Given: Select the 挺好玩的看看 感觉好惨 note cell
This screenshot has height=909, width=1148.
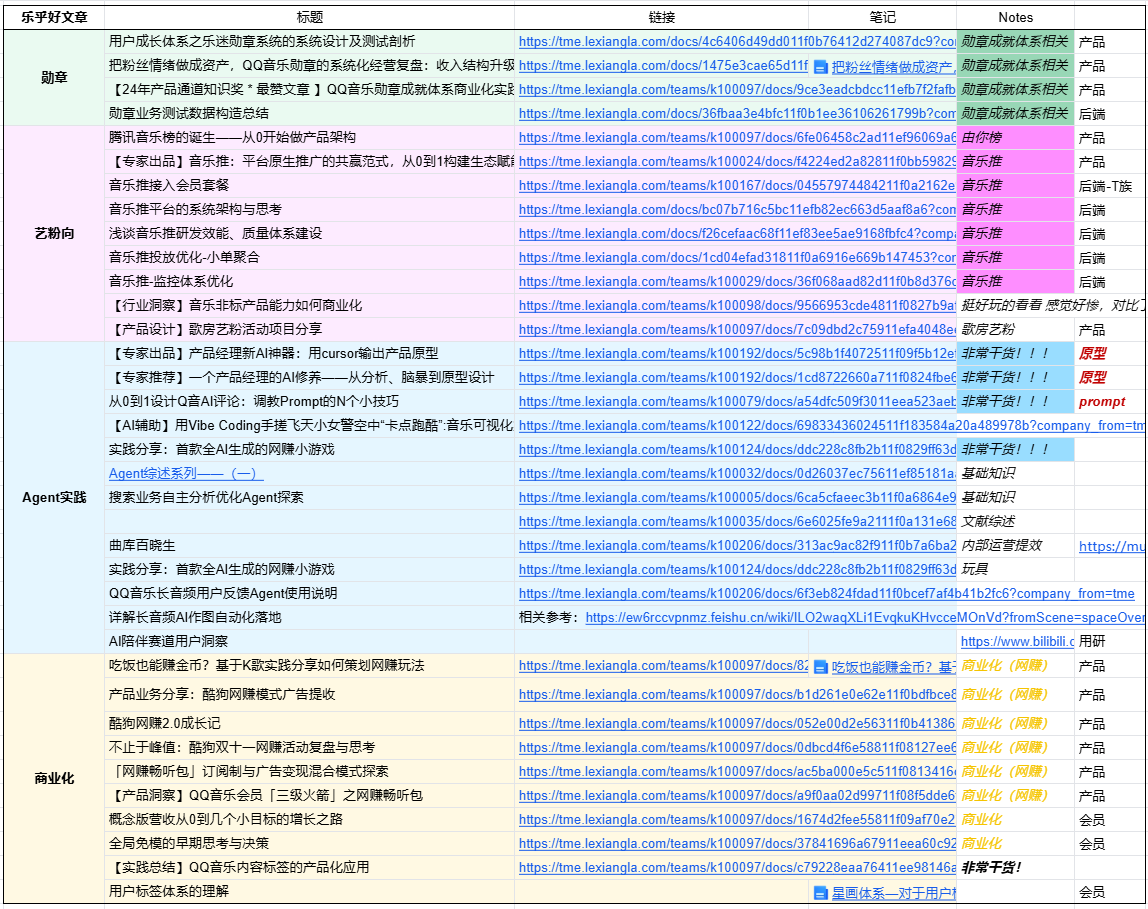Looking at the screenshot, I should 1051,306.
